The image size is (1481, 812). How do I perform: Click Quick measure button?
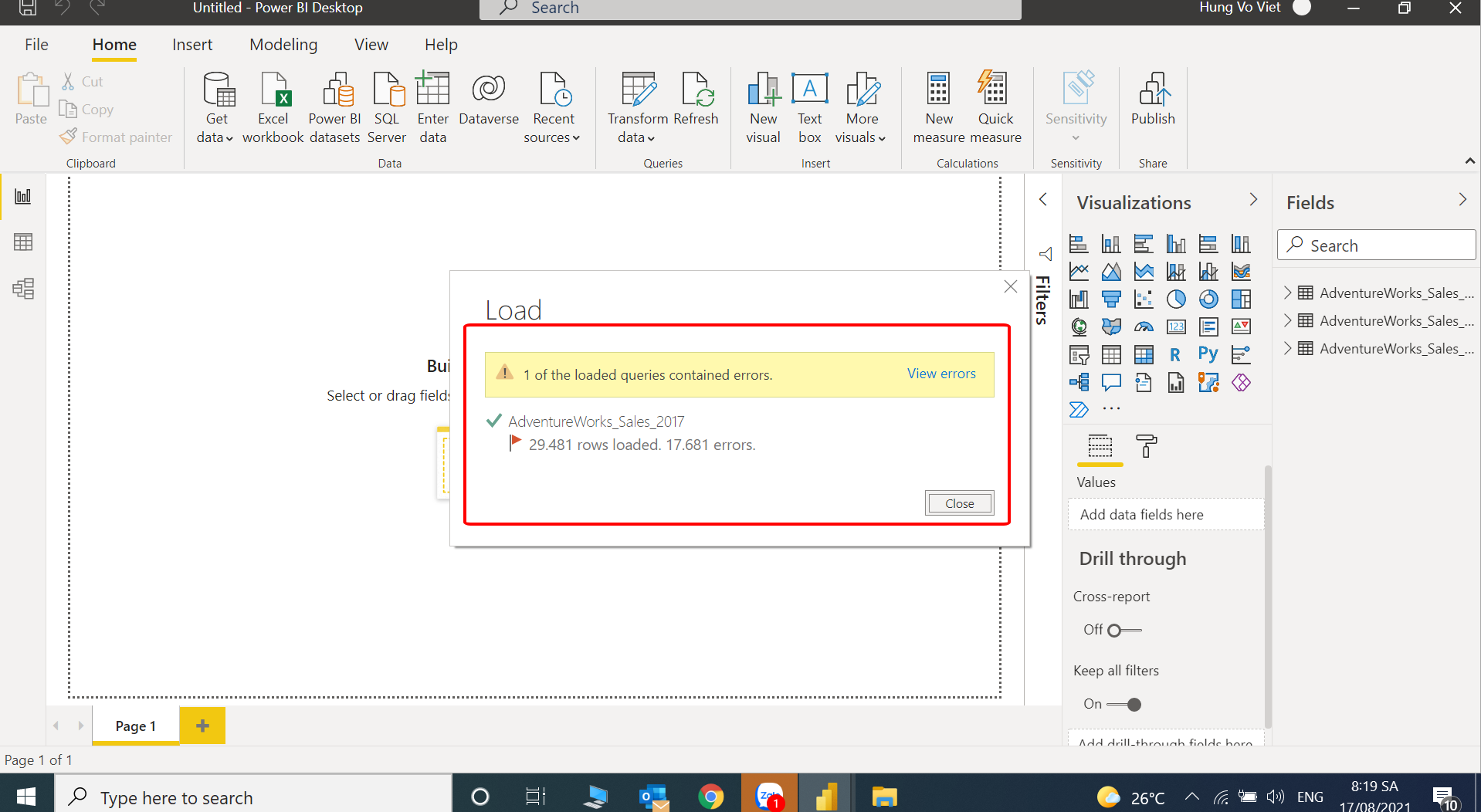click(x=995, y=108)
